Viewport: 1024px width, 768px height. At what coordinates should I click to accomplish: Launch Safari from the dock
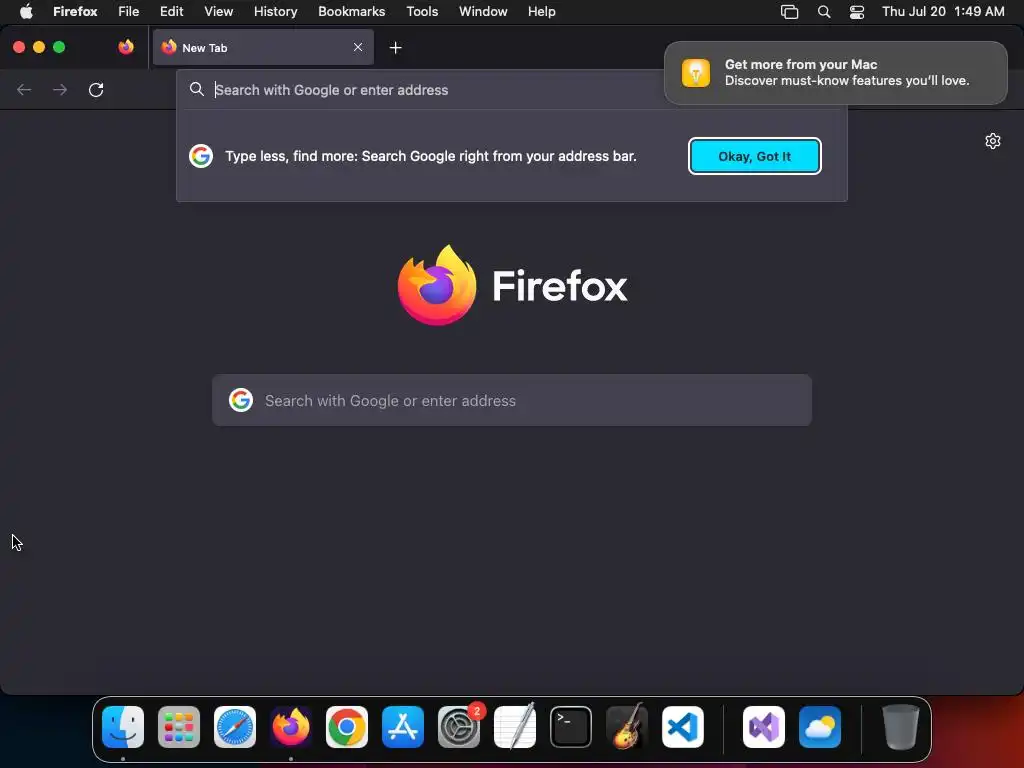(235, 727)
